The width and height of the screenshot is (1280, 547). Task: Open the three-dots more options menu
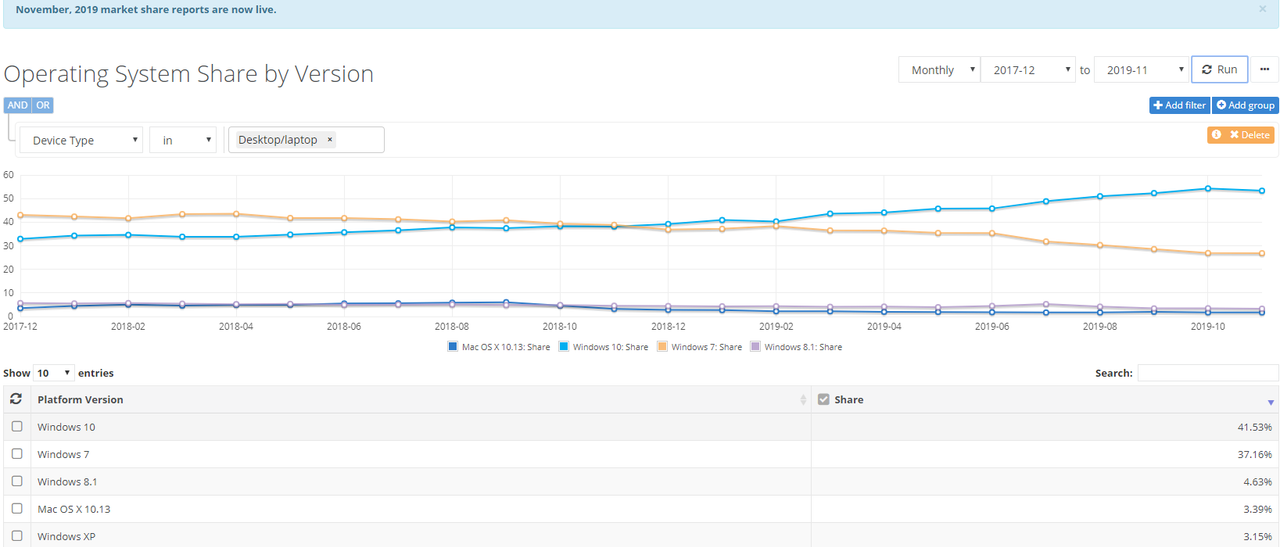pos(1265,70)
